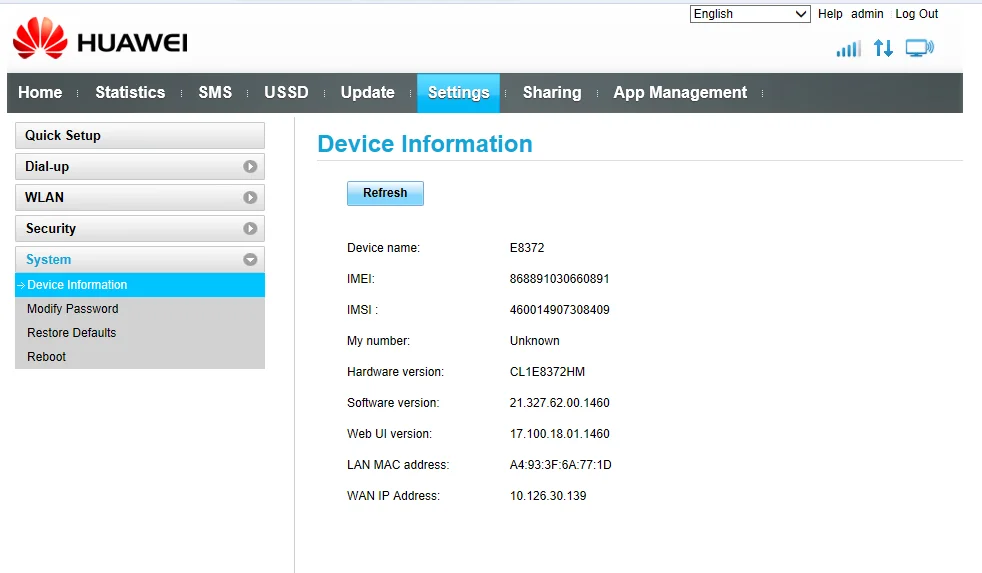Click hardware version CL1E8372HM
Image resolution: width=982 pixels, height=573 pixels.
coord(547,371)
